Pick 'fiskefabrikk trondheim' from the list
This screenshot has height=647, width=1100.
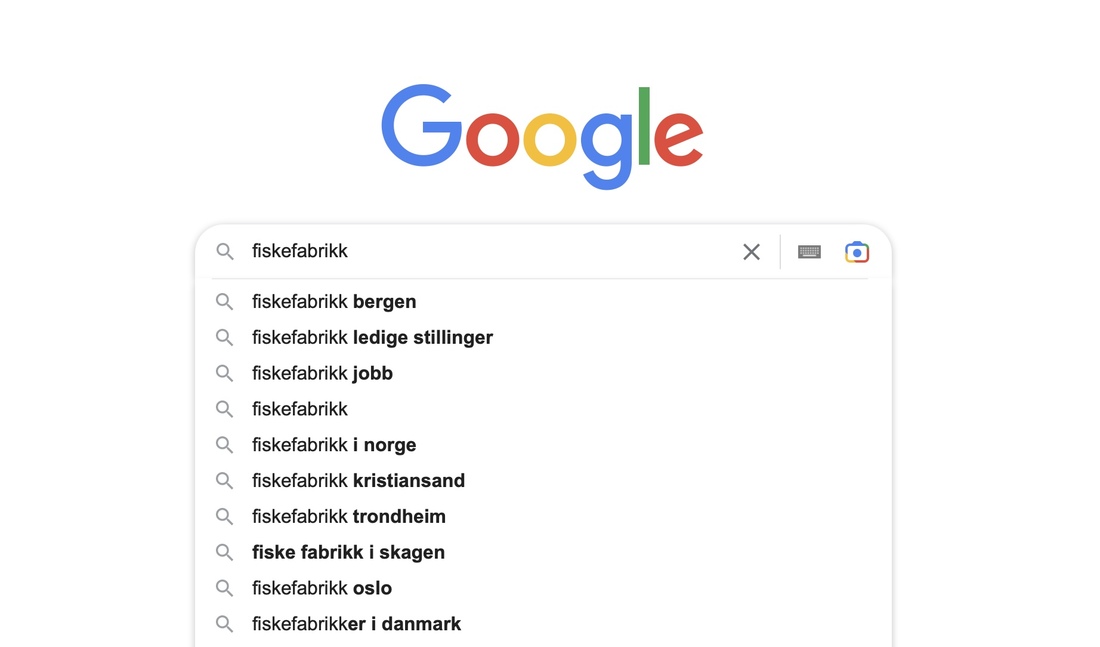click(x=349, y=517)
